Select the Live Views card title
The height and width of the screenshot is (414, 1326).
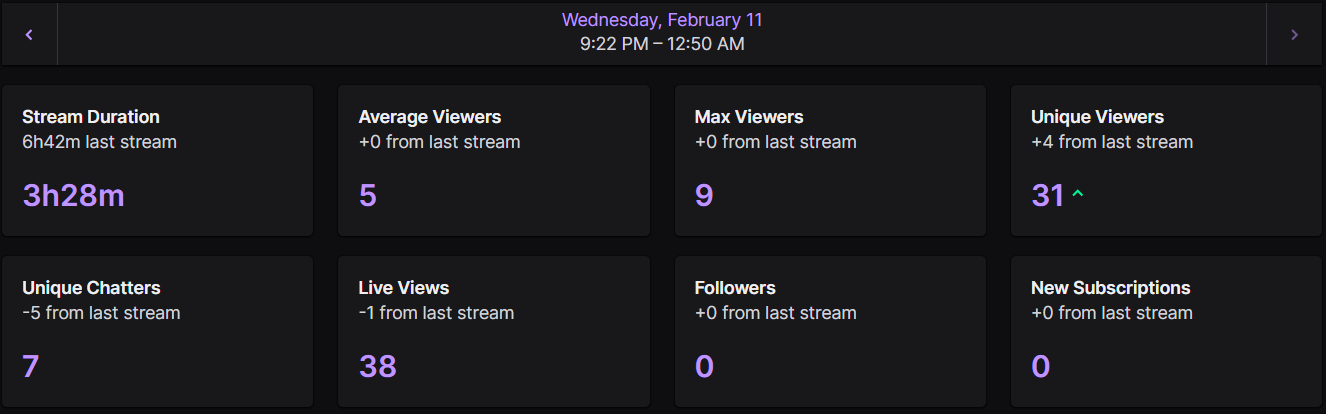404,288
